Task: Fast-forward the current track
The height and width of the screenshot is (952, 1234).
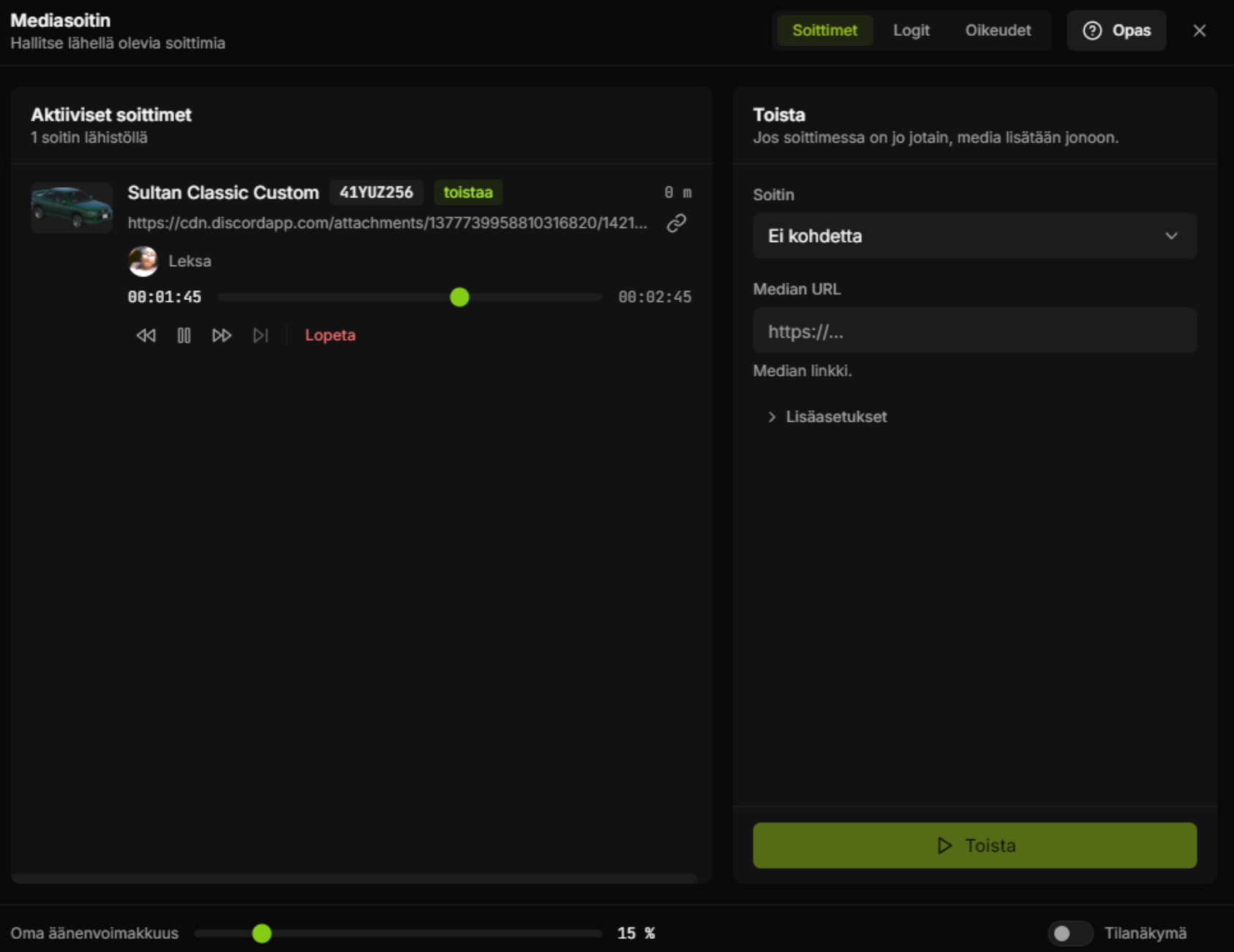Action: click(x=222, y=335)
